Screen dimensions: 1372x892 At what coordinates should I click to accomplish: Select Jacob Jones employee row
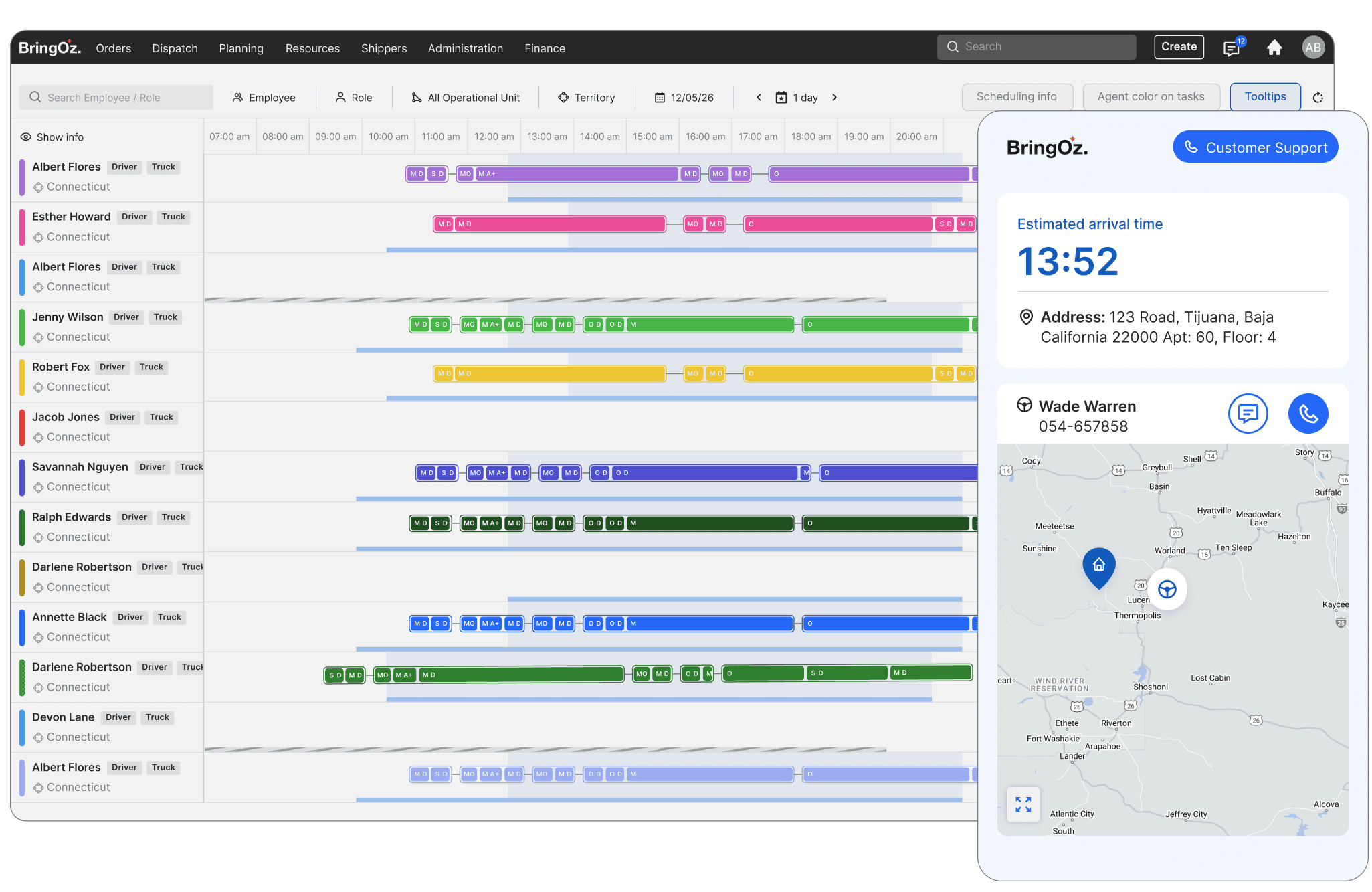[107, 427]
